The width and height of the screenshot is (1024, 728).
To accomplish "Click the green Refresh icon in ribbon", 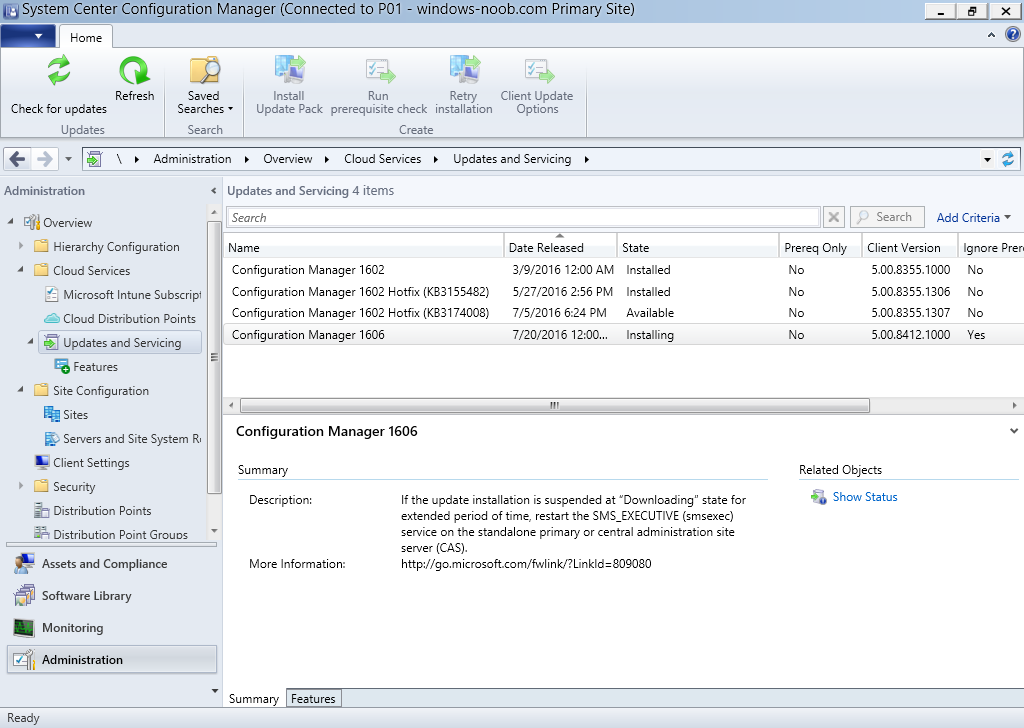I will 135,71.
